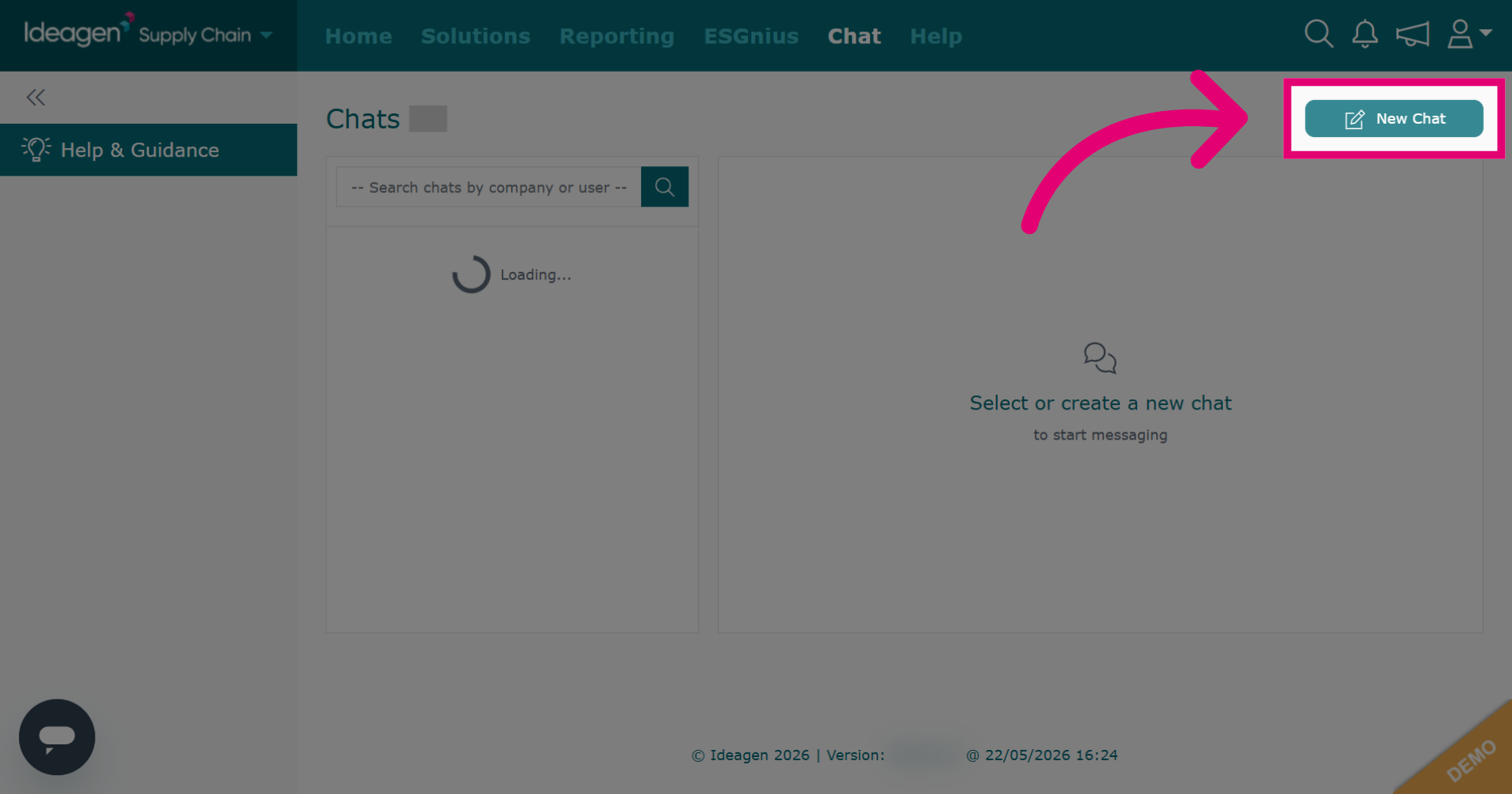This screenshot has width=1512, height=794.
Task: Click the 'to start messaging' text
Action: tap(1100, 435)
